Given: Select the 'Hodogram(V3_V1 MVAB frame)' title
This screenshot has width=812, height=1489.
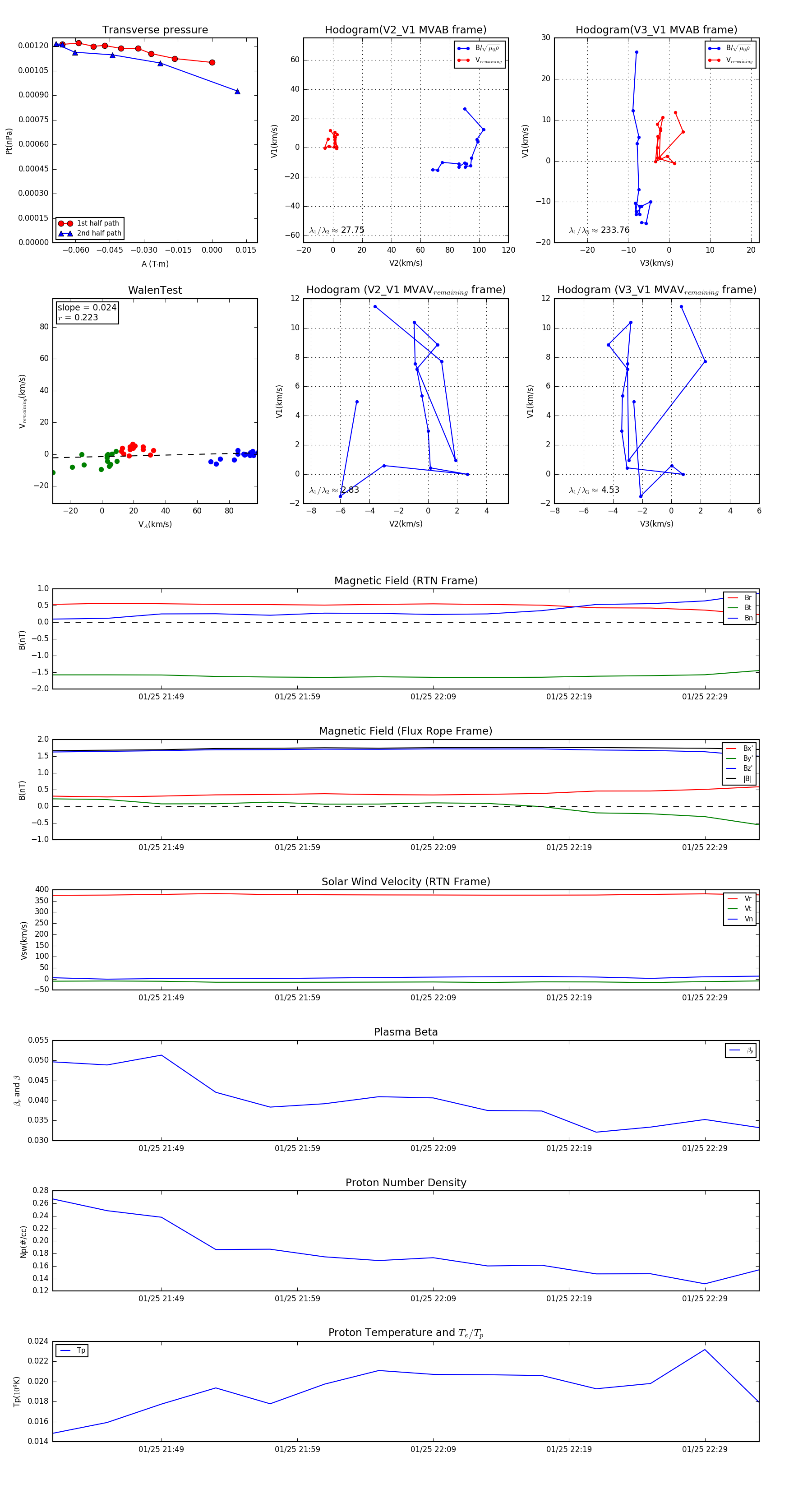Looking at the screenshot, I should (656, 30).
